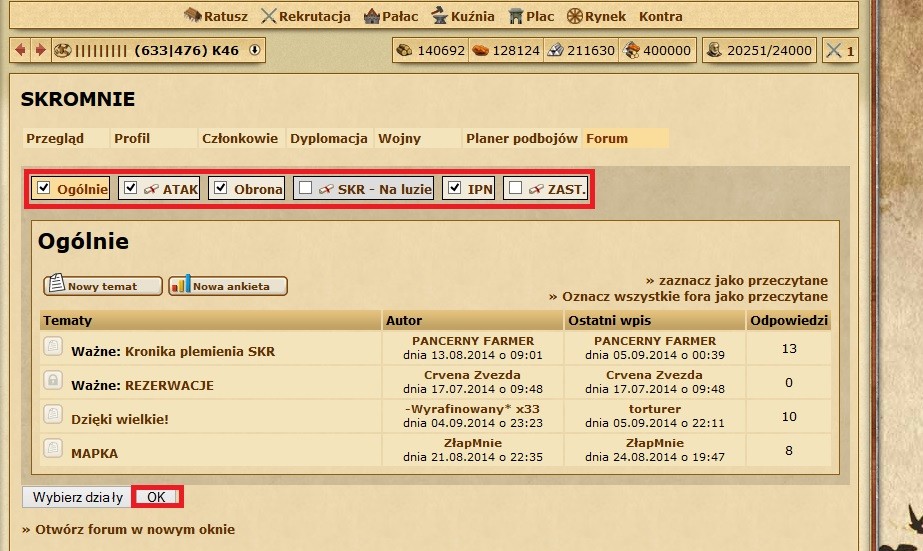Click iron resource icon near 211630
The image size is (923, 551).
[555, 51]
